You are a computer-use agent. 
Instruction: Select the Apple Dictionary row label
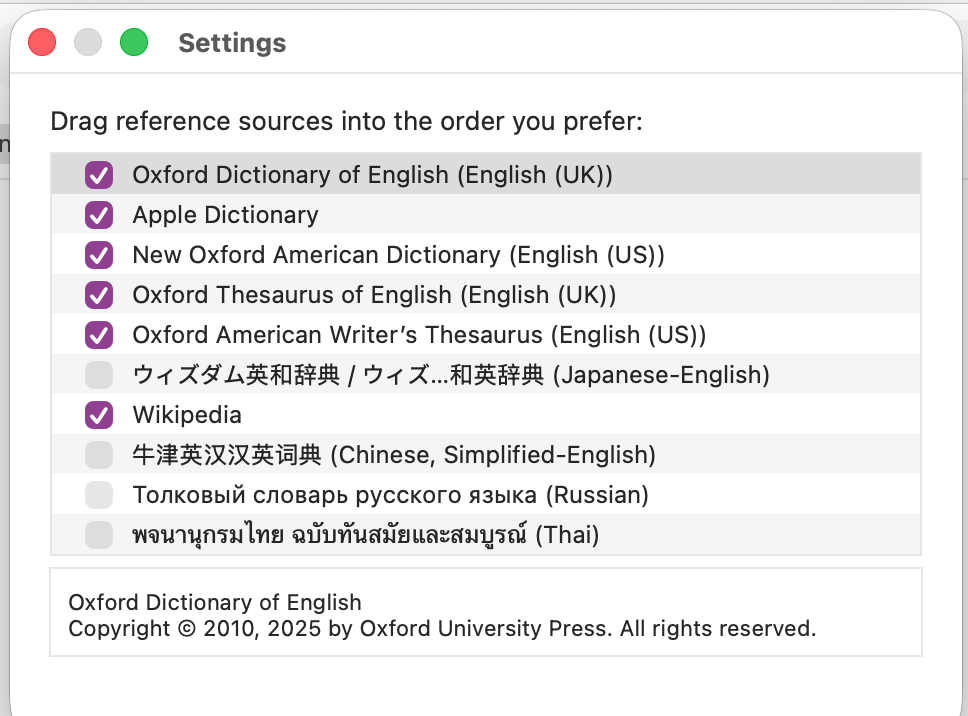tap(225, 215)
